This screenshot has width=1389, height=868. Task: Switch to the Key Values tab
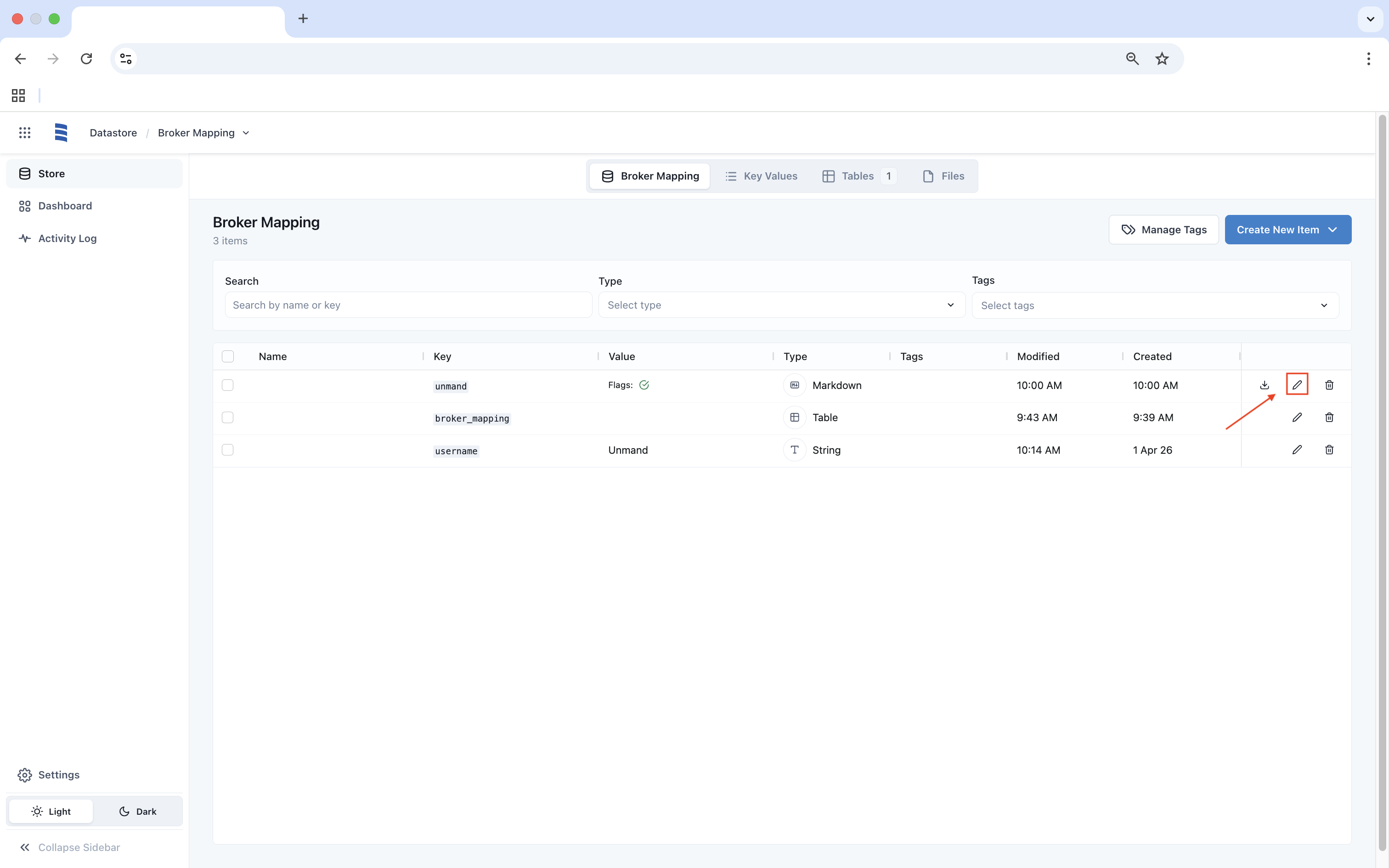[x=761, y=176]
